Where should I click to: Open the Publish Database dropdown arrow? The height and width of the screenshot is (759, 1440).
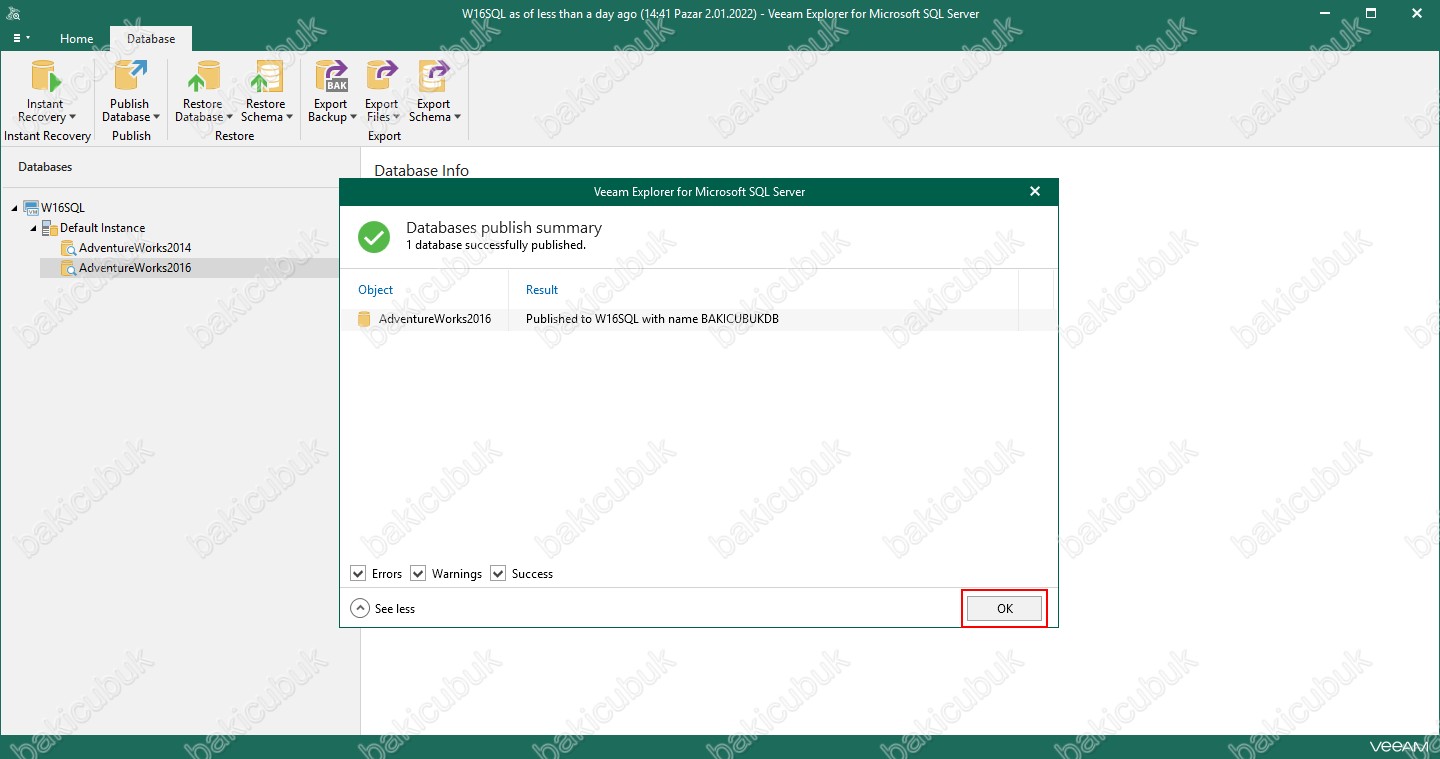(156, 118)
